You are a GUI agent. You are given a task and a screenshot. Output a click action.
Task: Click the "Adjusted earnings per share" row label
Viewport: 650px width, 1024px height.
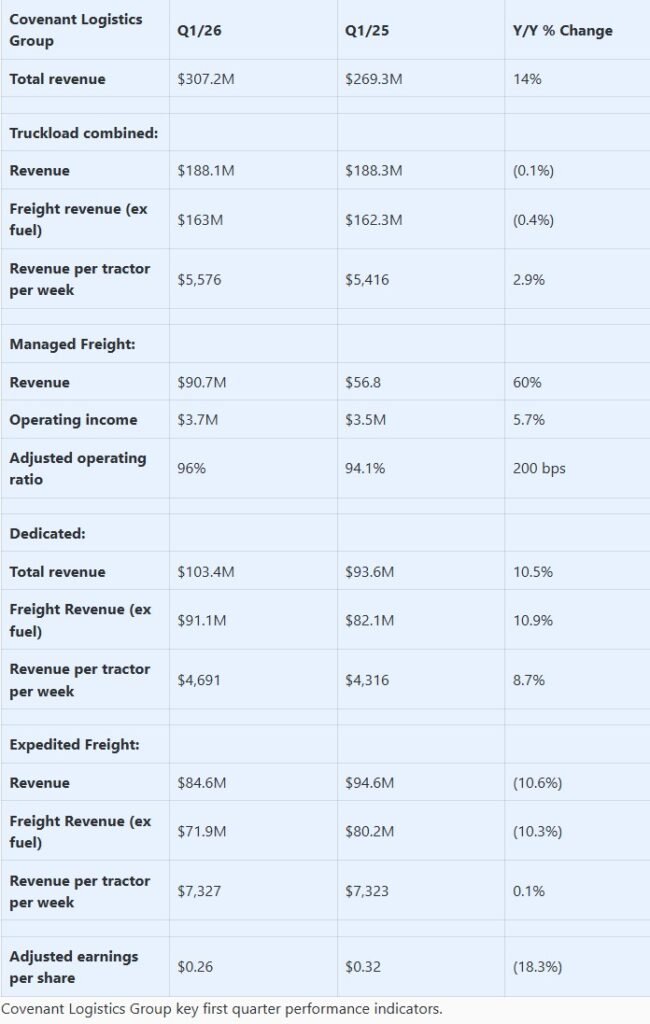point(73,966)
